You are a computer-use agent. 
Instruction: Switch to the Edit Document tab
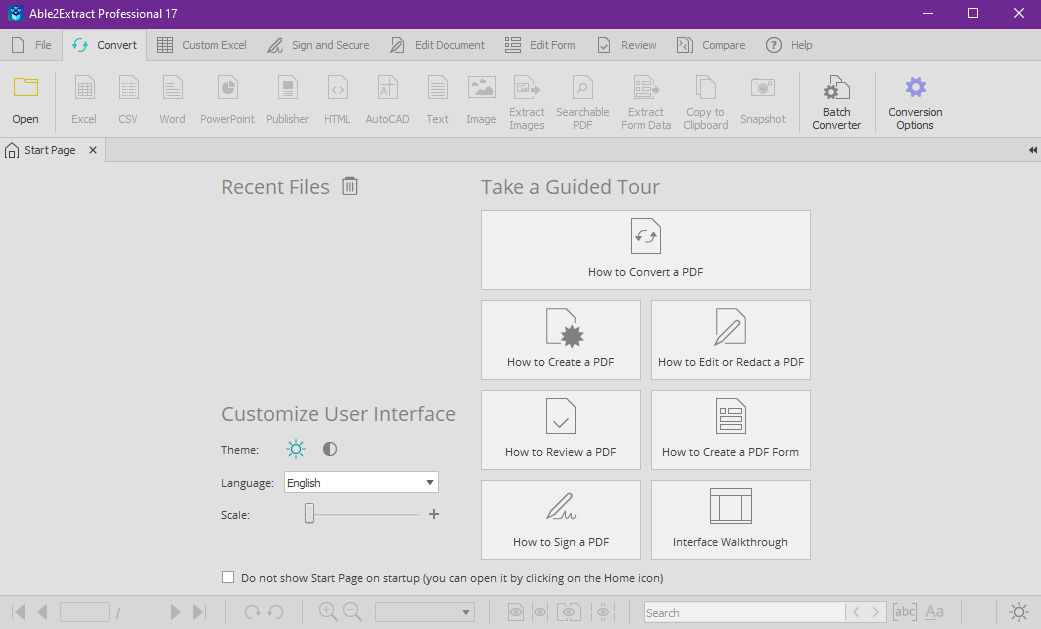tap(438, 45)
